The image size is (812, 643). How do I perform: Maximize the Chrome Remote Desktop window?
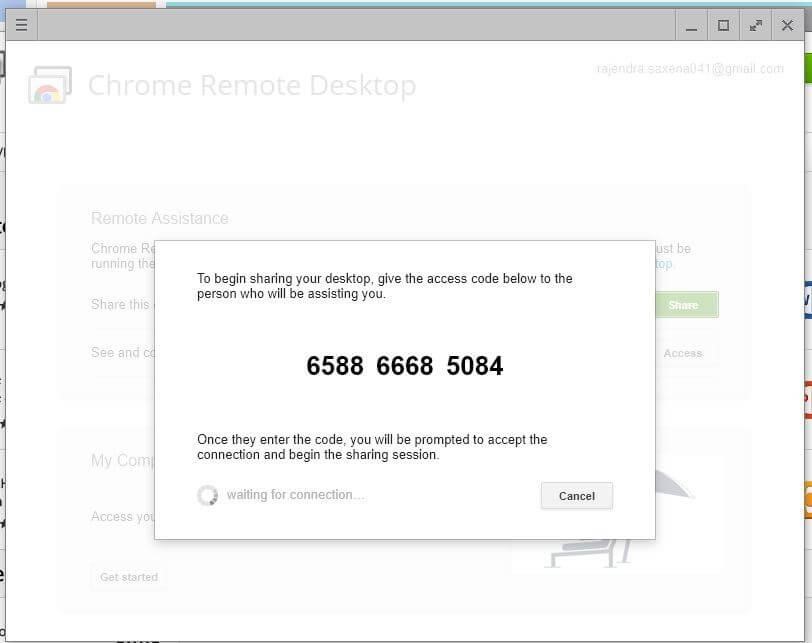tap(723, 25)
